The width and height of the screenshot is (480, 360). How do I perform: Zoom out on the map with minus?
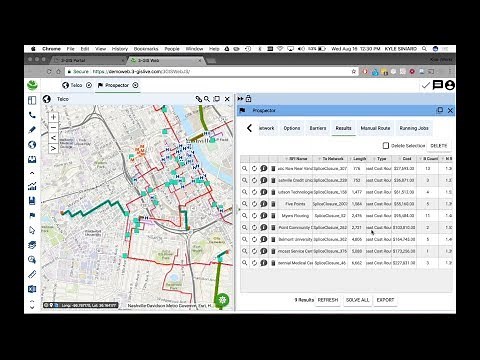pos(53,127)
